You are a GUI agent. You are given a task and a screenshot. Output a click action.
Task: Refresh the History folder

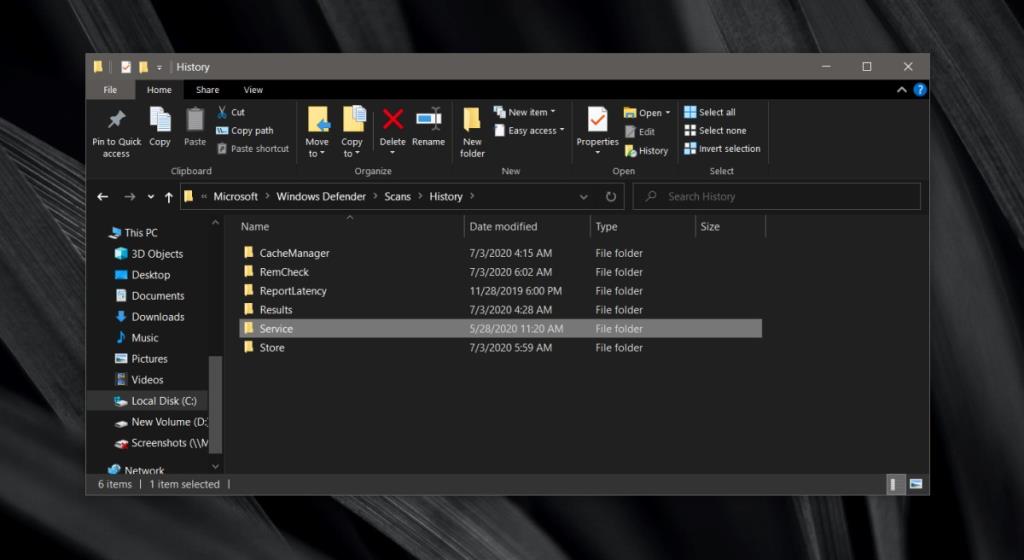611,196
